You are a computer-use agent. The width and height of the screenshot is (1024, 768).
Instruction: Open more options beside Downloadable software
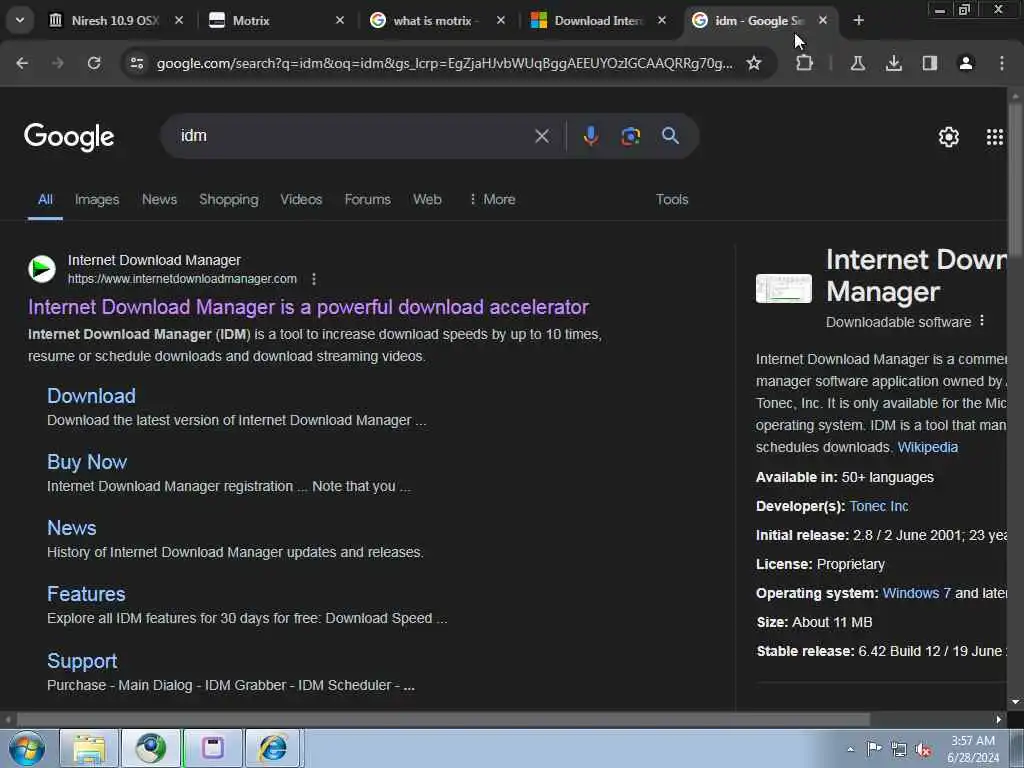click(982, 321)
